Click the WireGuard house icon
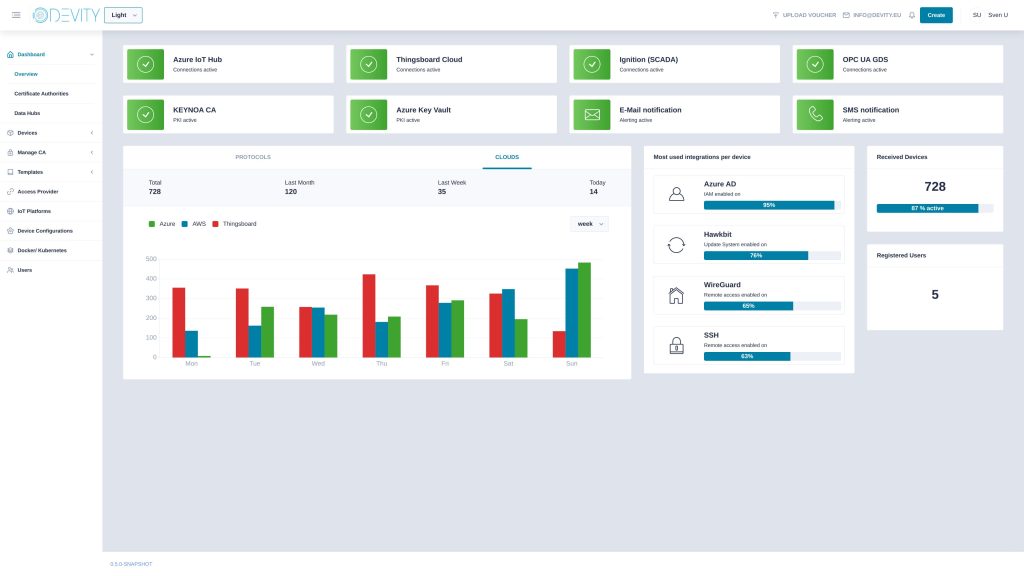Screen dimensions: 1024x576 [676, 295]
